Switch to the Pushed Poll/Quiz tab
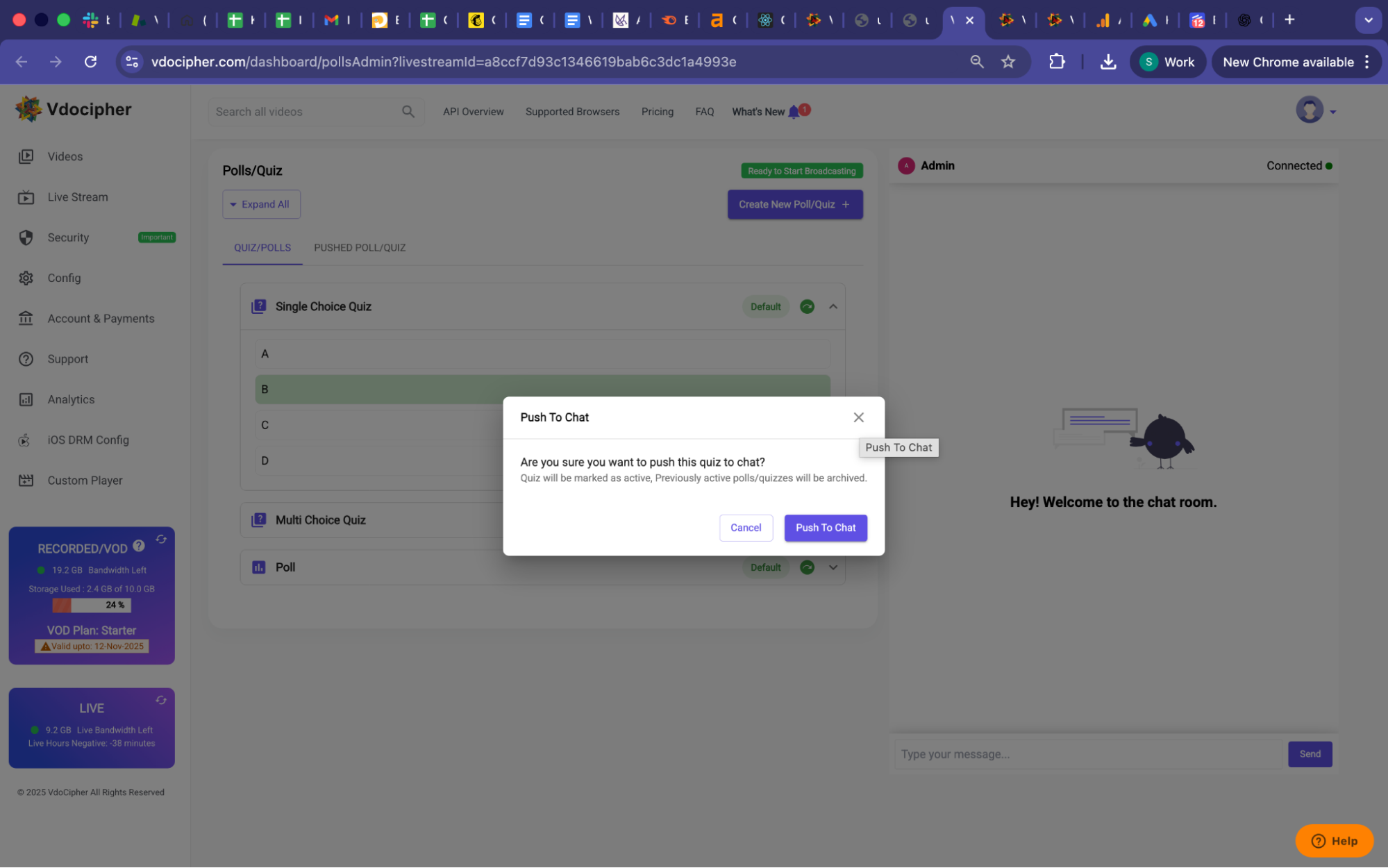Image resolution: width=1388 pixels, height=868 pixels. (359, 248)
